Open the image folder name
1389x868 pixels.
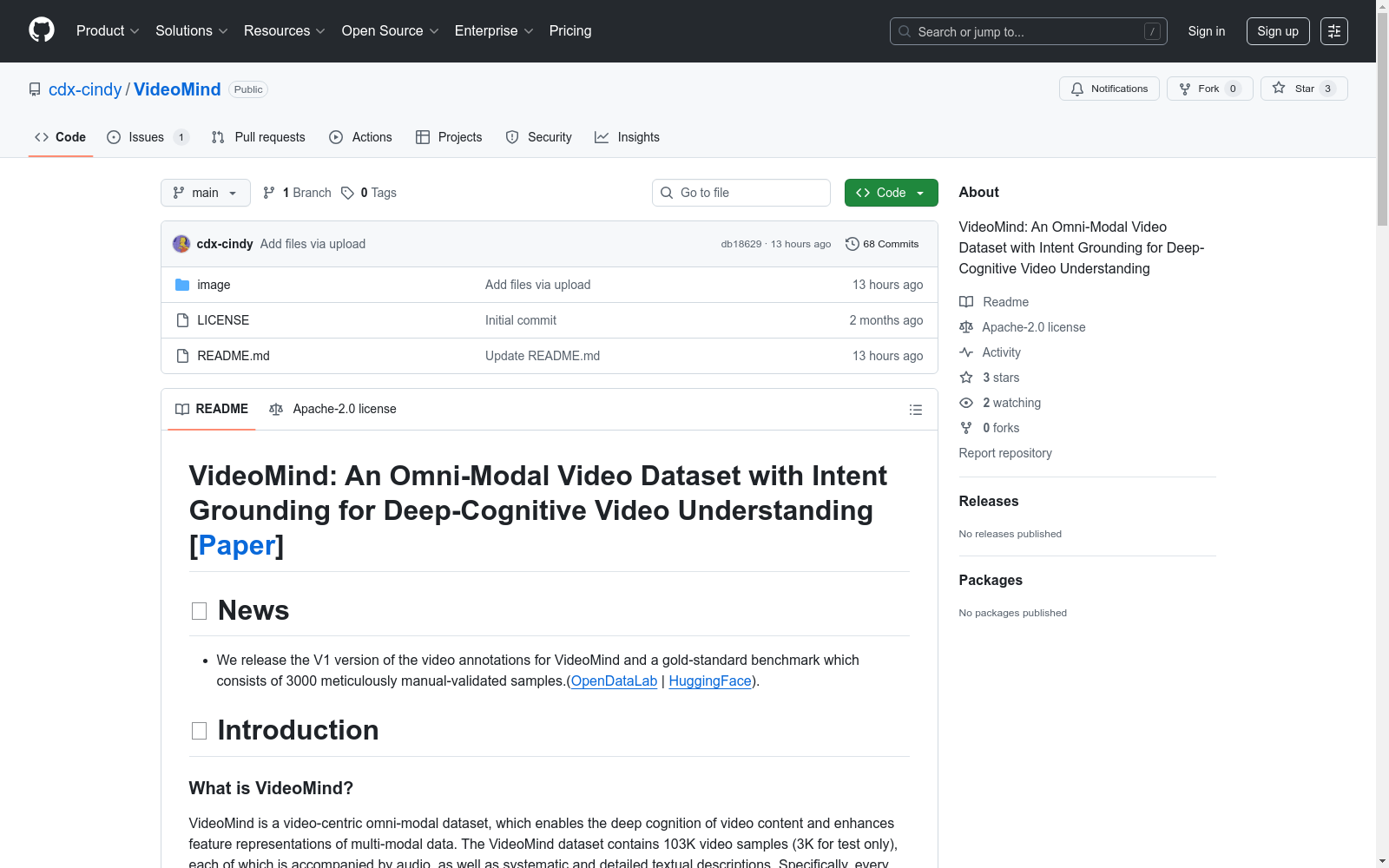click(x=214, y=285)
